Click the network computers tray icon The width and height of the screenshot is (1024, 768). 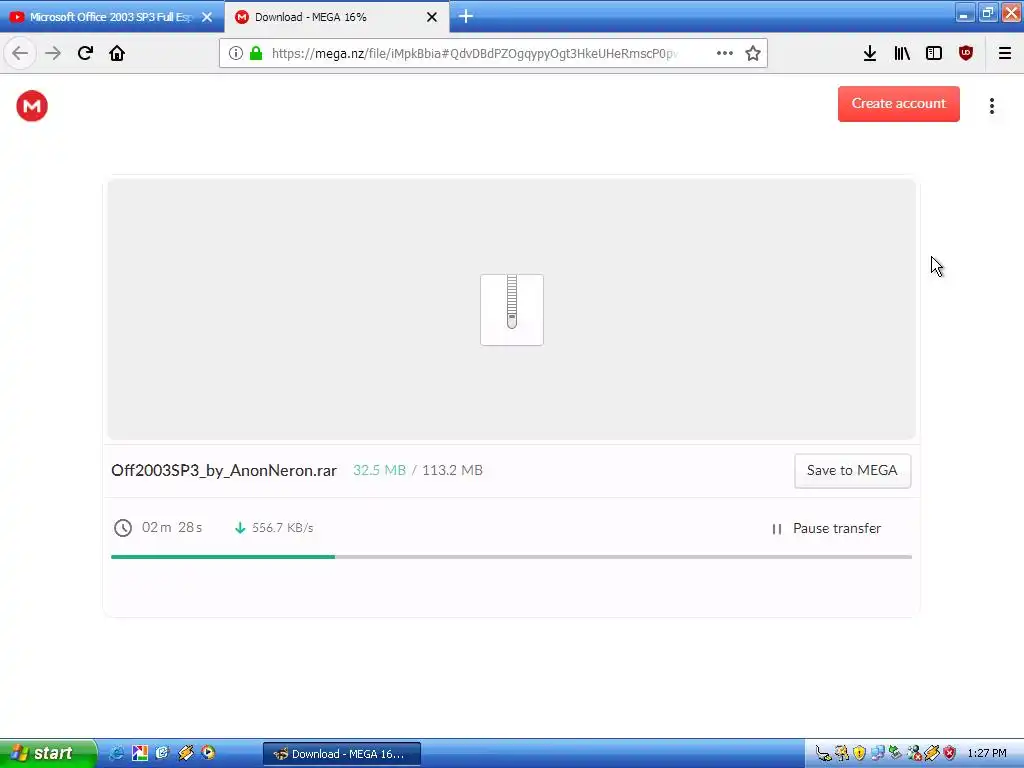click(x=877, y=754)
